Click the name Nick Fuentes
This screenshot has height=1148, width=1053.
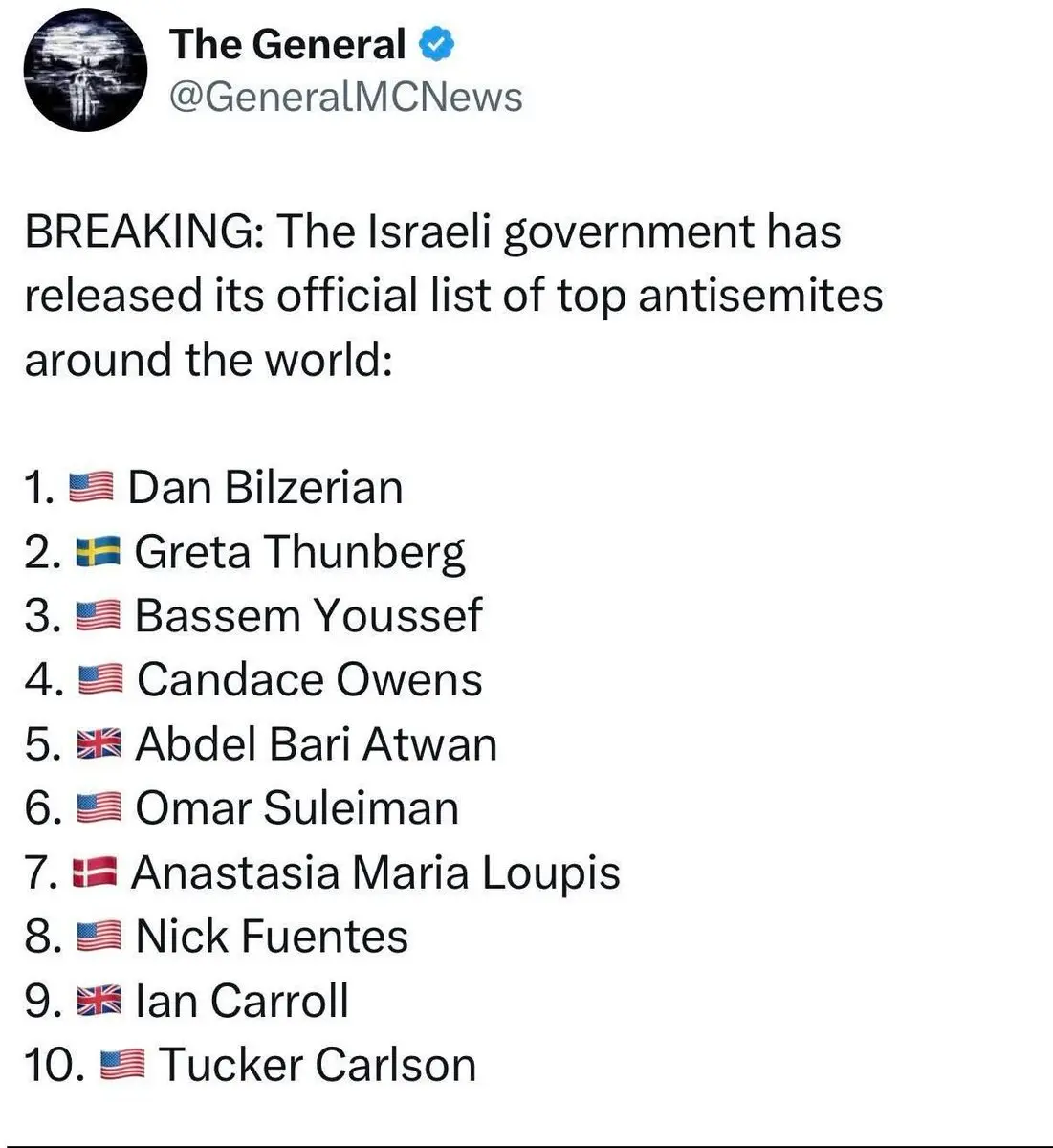272,937
